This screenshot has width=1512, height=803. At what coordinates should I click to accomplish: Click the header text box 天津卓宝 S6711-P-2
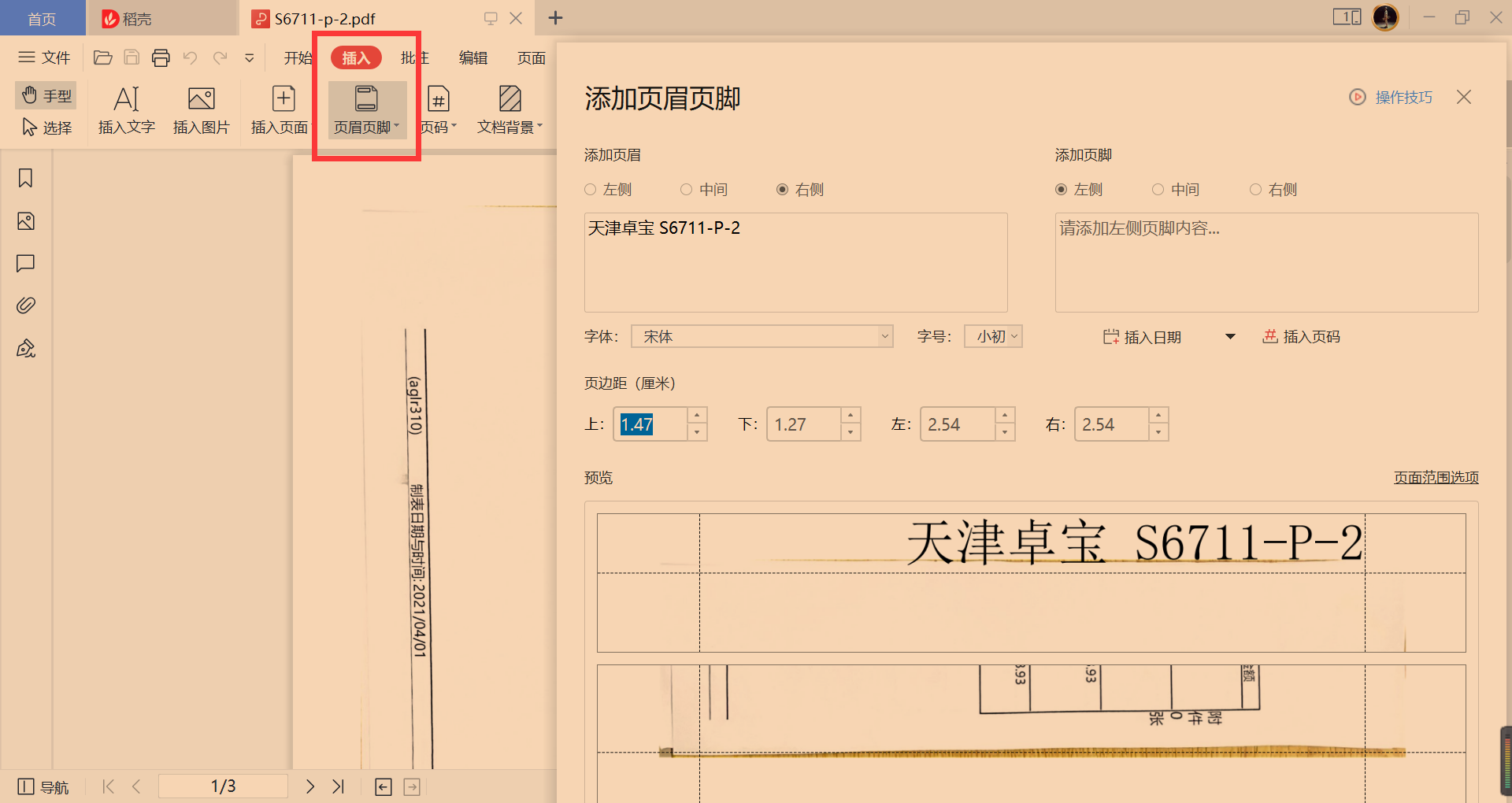coord(795,262)
